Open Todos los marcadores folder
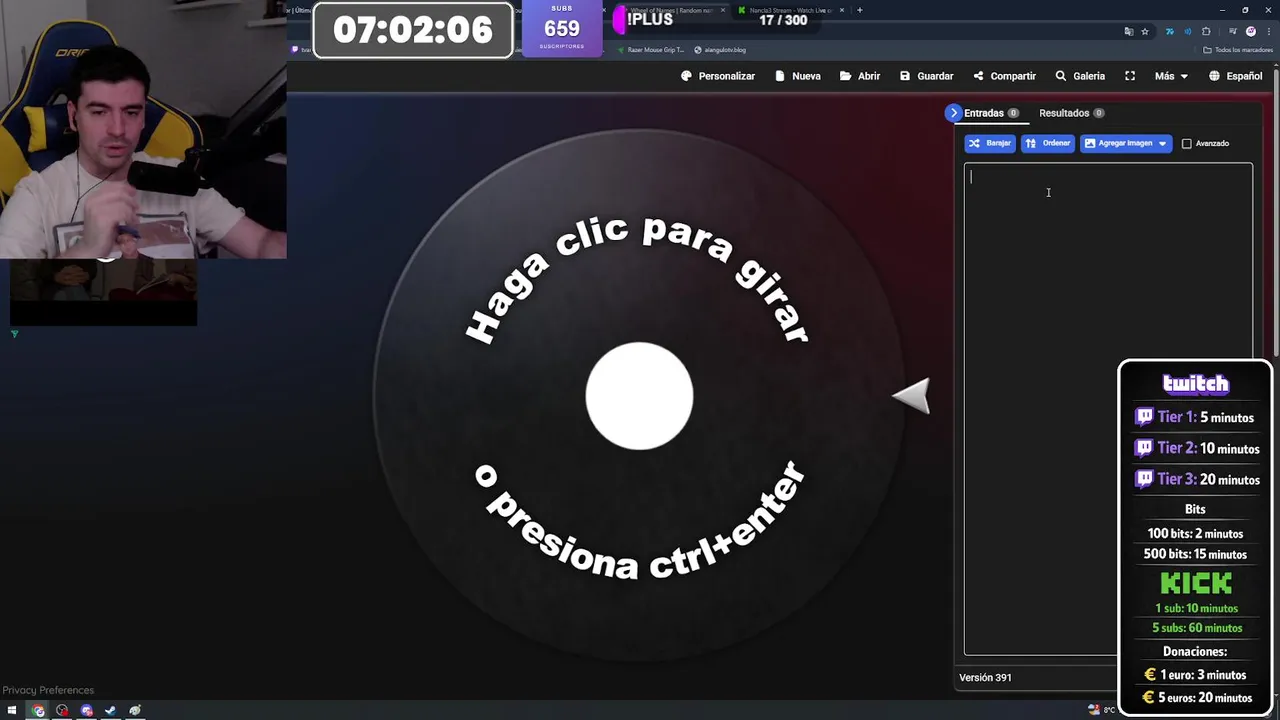 pyautogui.click(x=1238, y=50)
